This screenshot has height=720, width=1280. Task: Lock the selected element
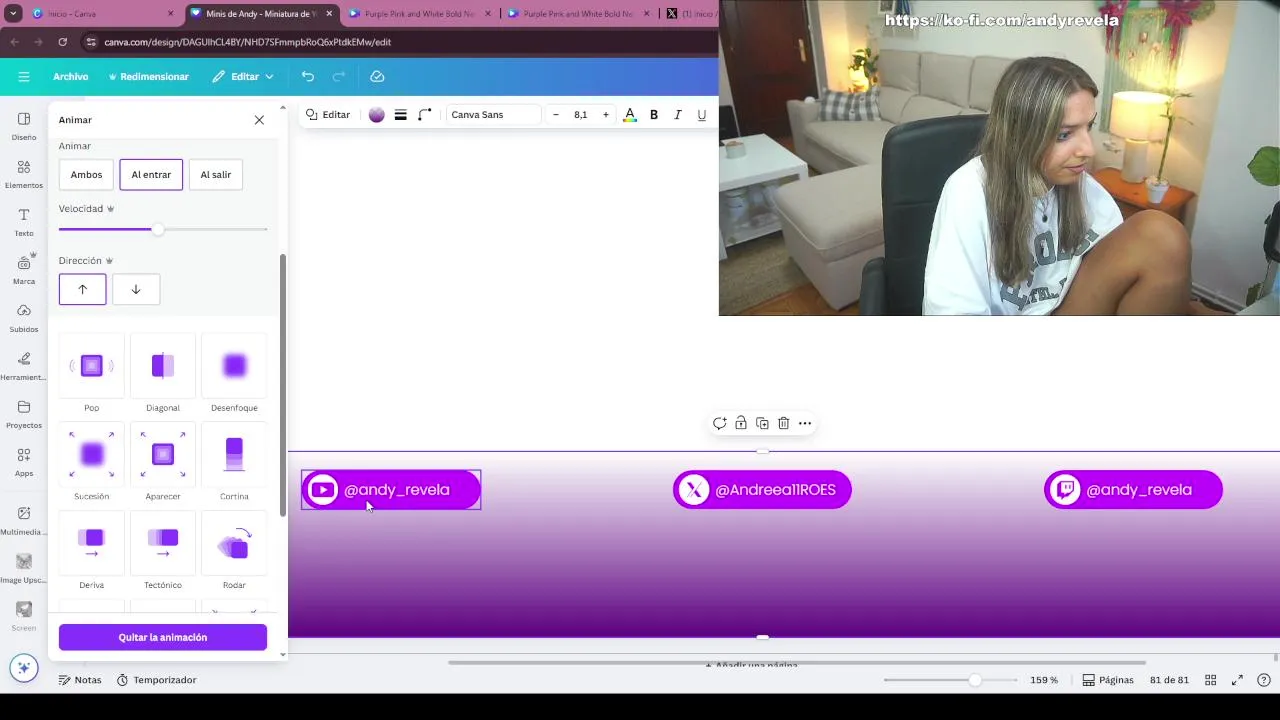(x=741, y=423)
